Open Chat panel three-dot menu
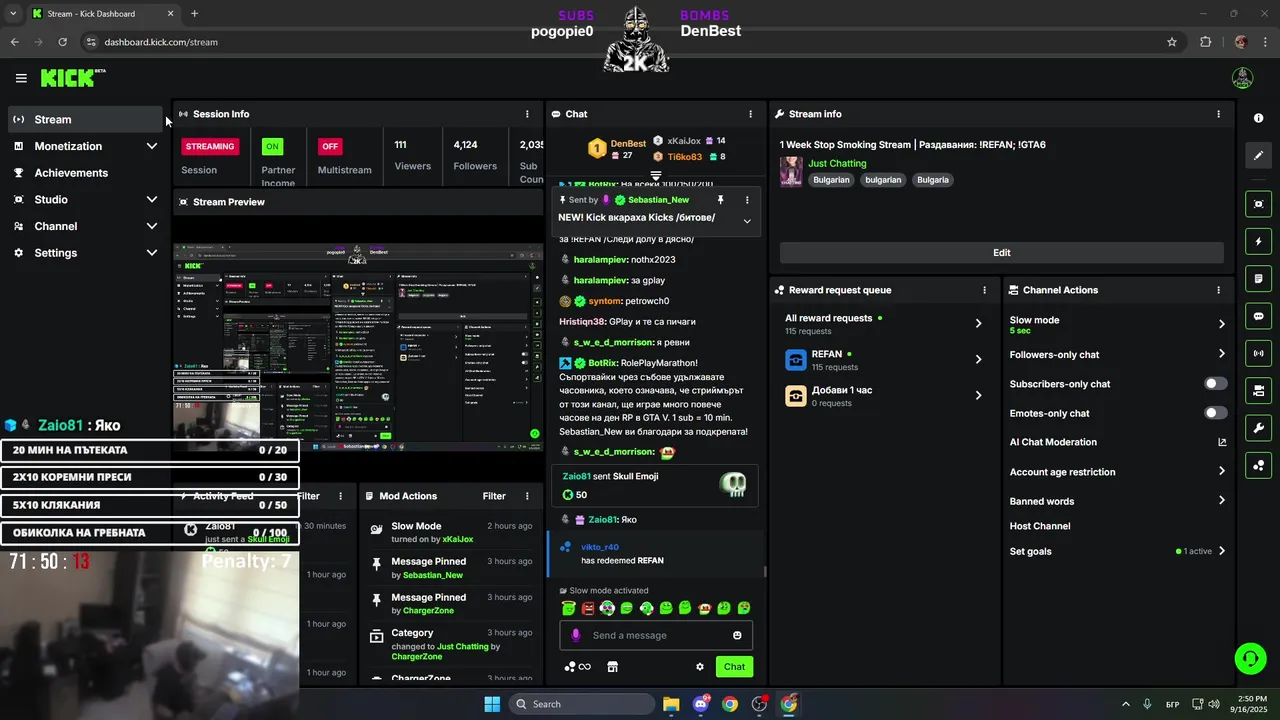The width and height of the screenshot is (1280, 720). click(x=750, y=114)
